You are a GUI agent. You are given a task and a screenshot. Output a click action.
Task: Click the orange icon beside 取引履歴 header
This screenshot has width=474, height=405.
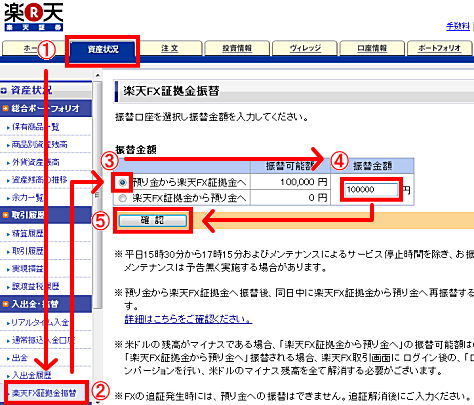point(5,215)
